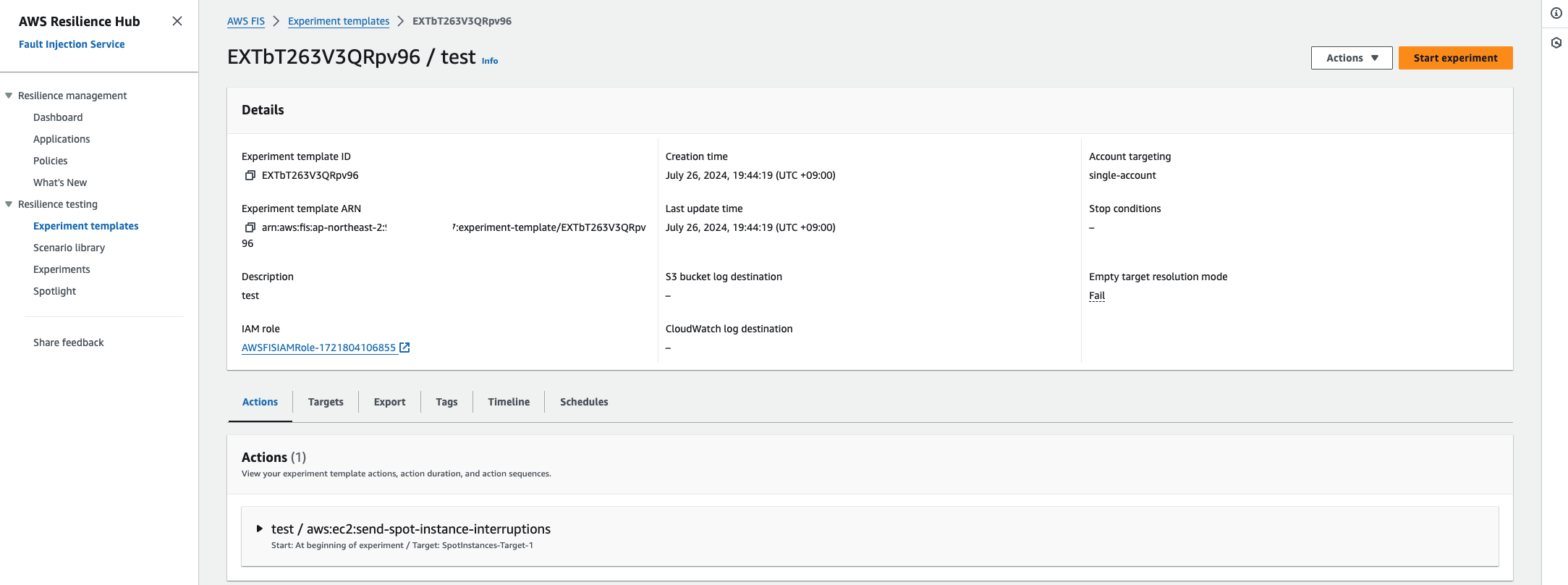1568x585 pixels.
Task: Open What's New in the sidebar
Action: coord(60,182)
